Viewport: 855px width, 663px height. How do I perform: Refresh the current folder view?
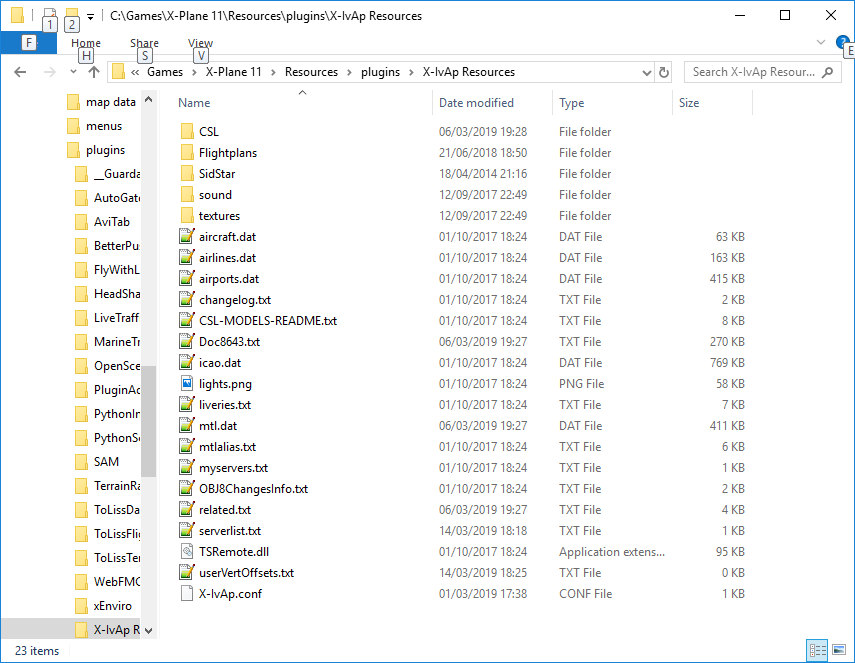pos(664,72)
